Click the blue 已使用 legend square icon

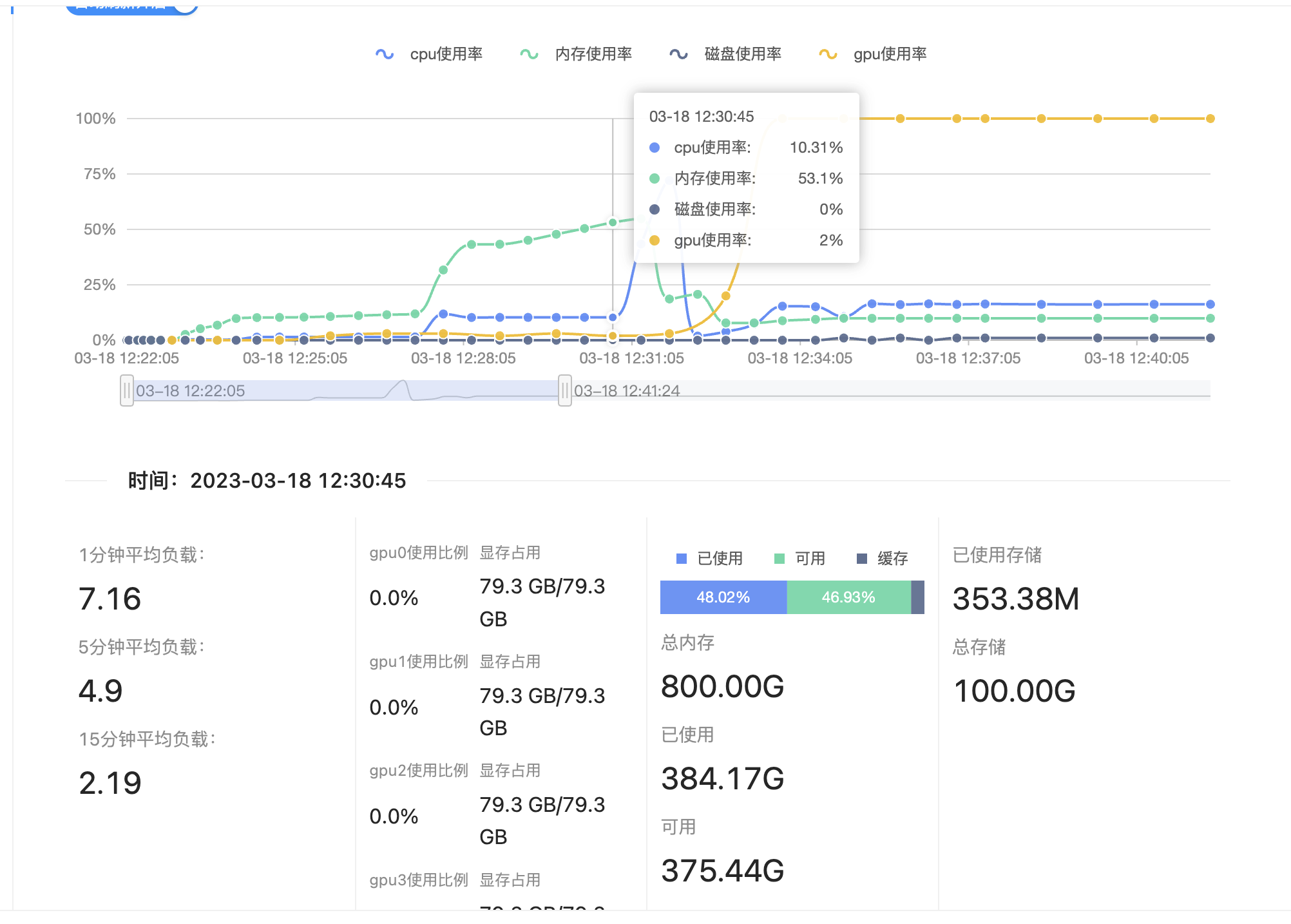tap(680, 558)
